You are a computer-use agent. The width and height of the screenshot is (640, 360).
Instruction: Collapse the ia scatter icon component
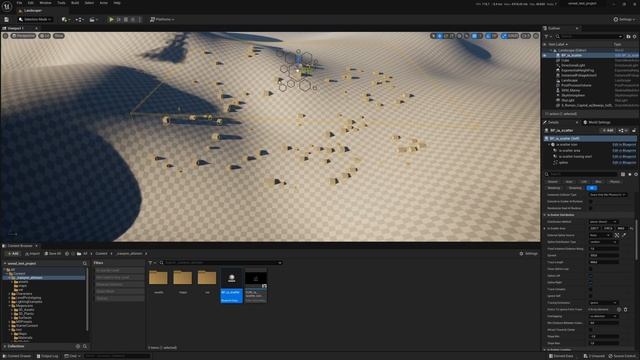pyautogui.click(x=549, y=144)
